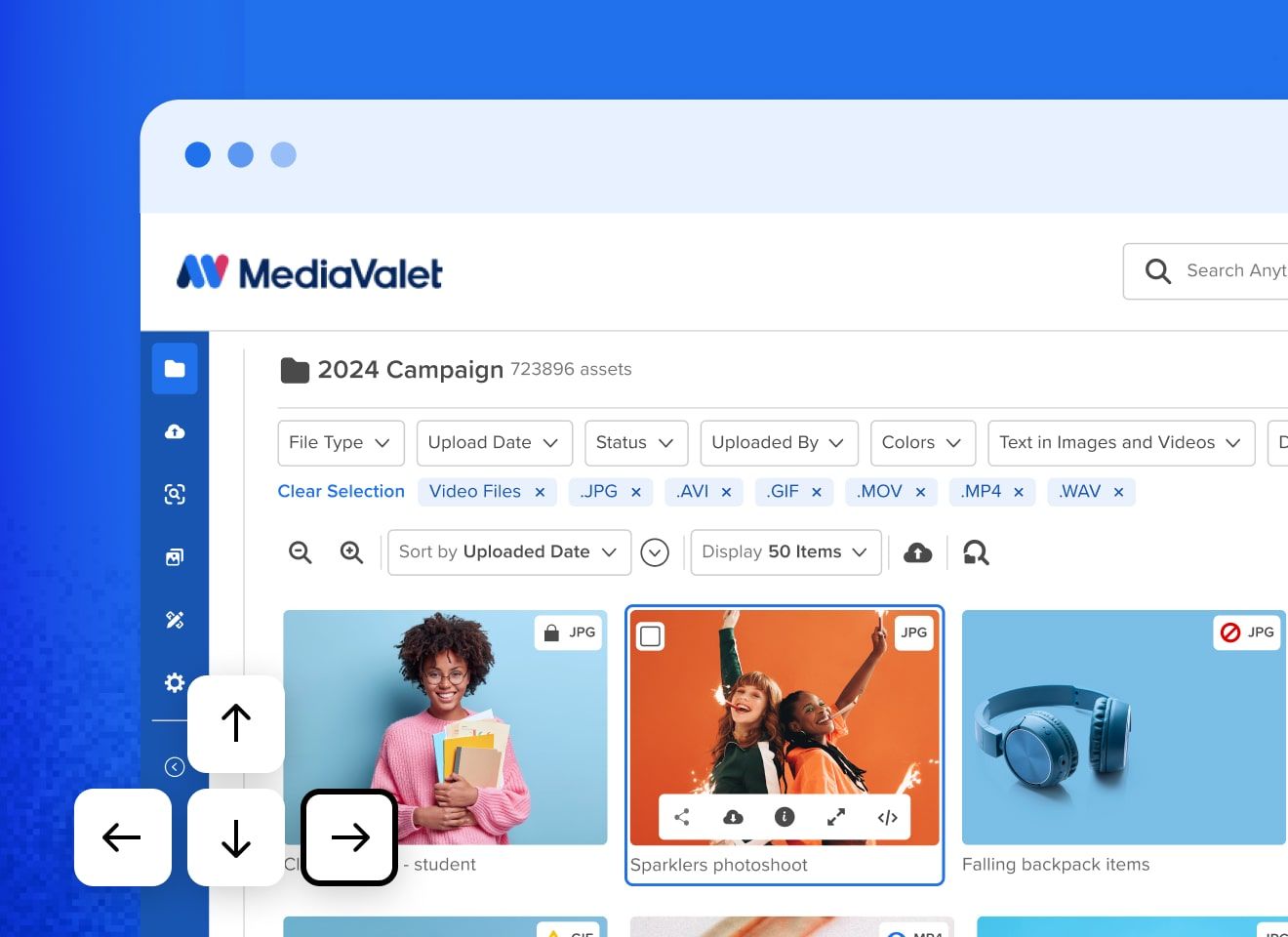Click the refresh search toolbar icon

click(976, 553)
